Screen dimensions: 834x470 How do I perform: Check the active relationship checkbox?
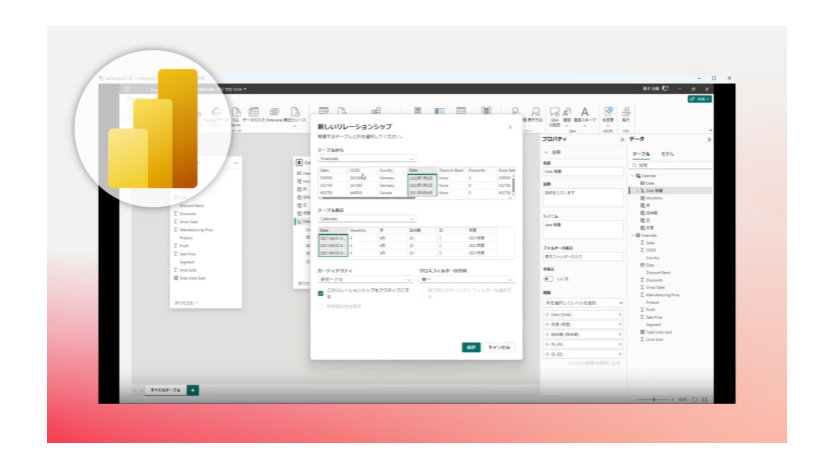point(321,293)
